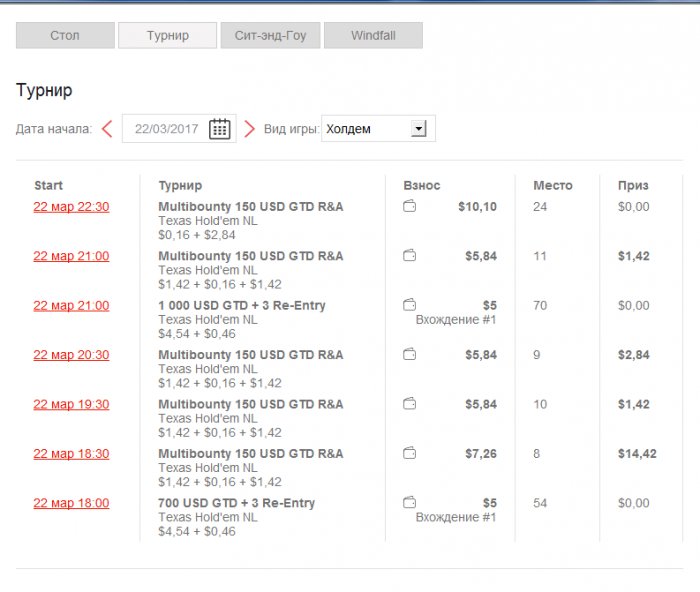Click wallet icon in 19:30 tournament row
Viewport: 700px width, 592px height.
(409, 404)
